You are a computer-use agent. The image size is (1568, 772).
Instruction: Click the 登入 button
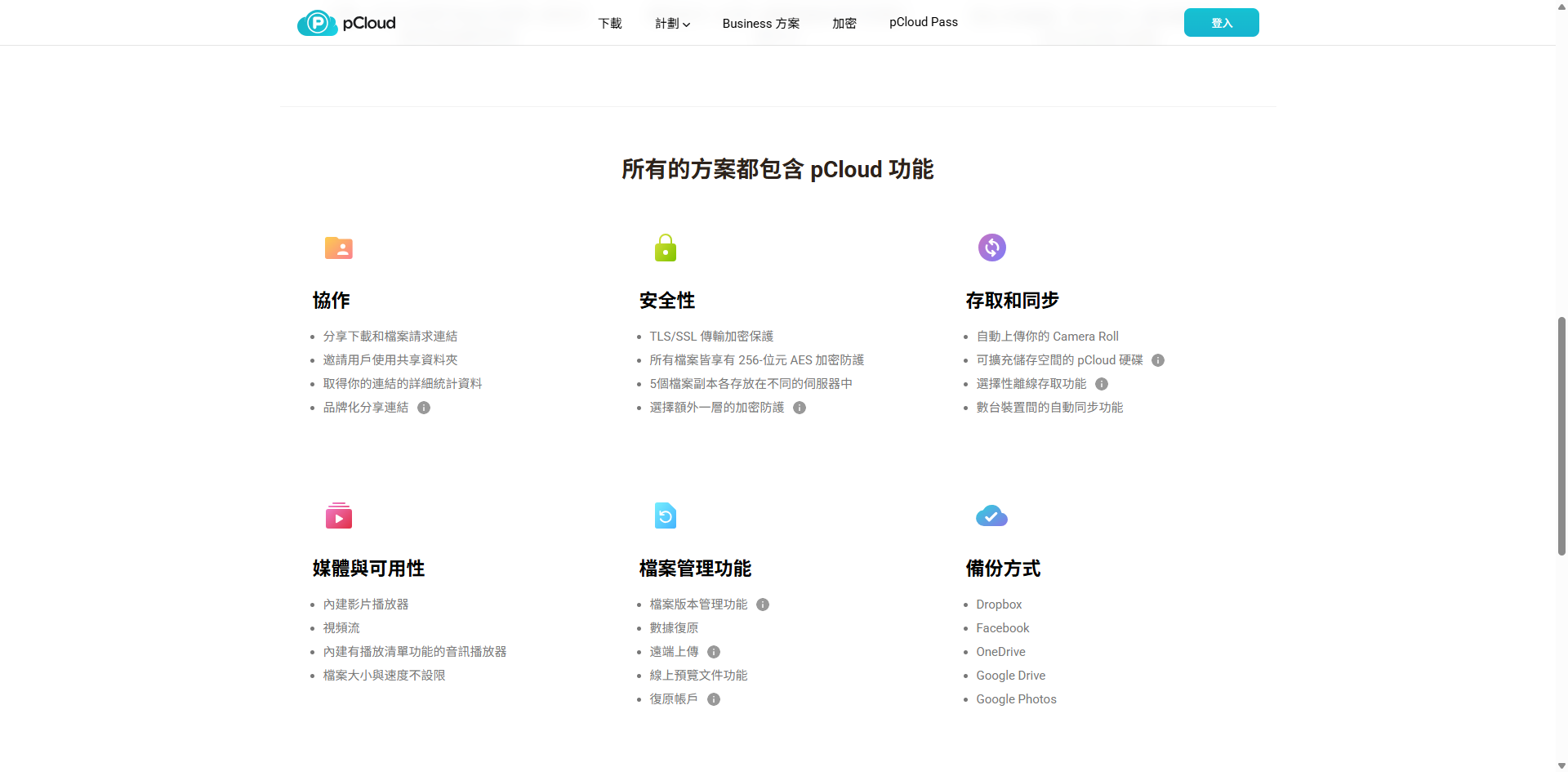coord(1222,23)
